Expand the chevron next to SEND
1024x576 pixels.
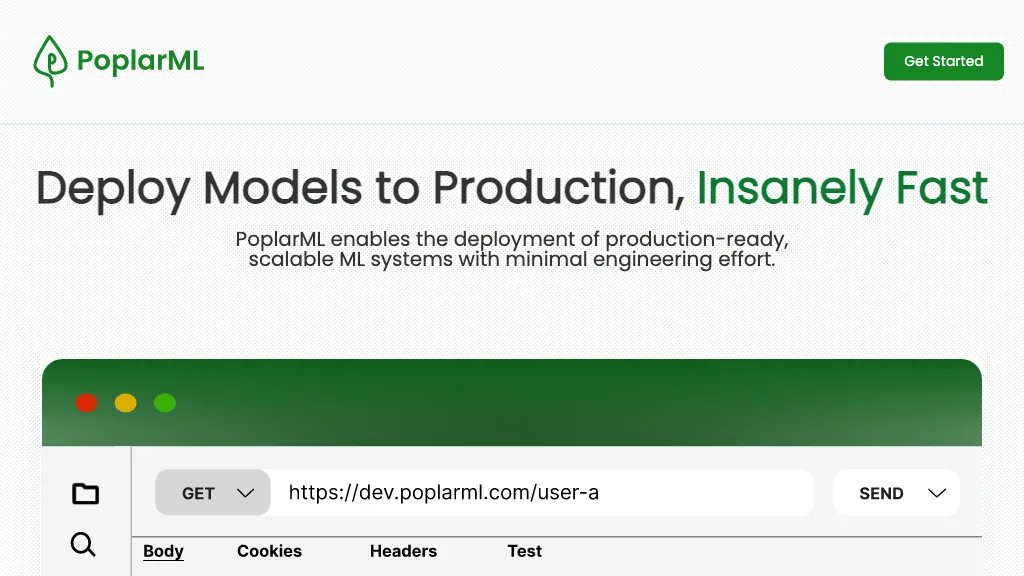937,493
